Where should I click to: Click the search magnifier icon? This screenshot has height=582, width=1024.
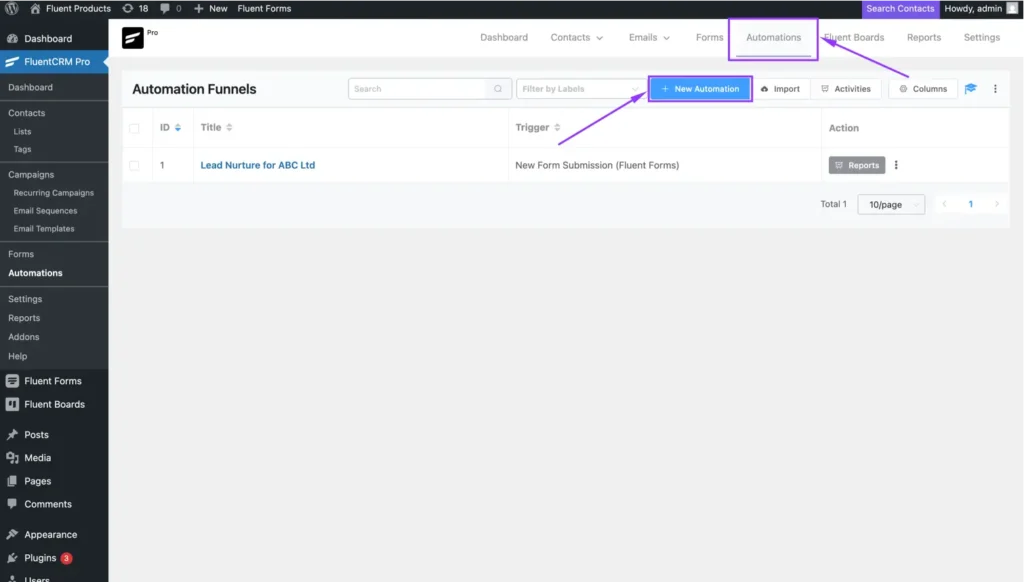[498, 89]
